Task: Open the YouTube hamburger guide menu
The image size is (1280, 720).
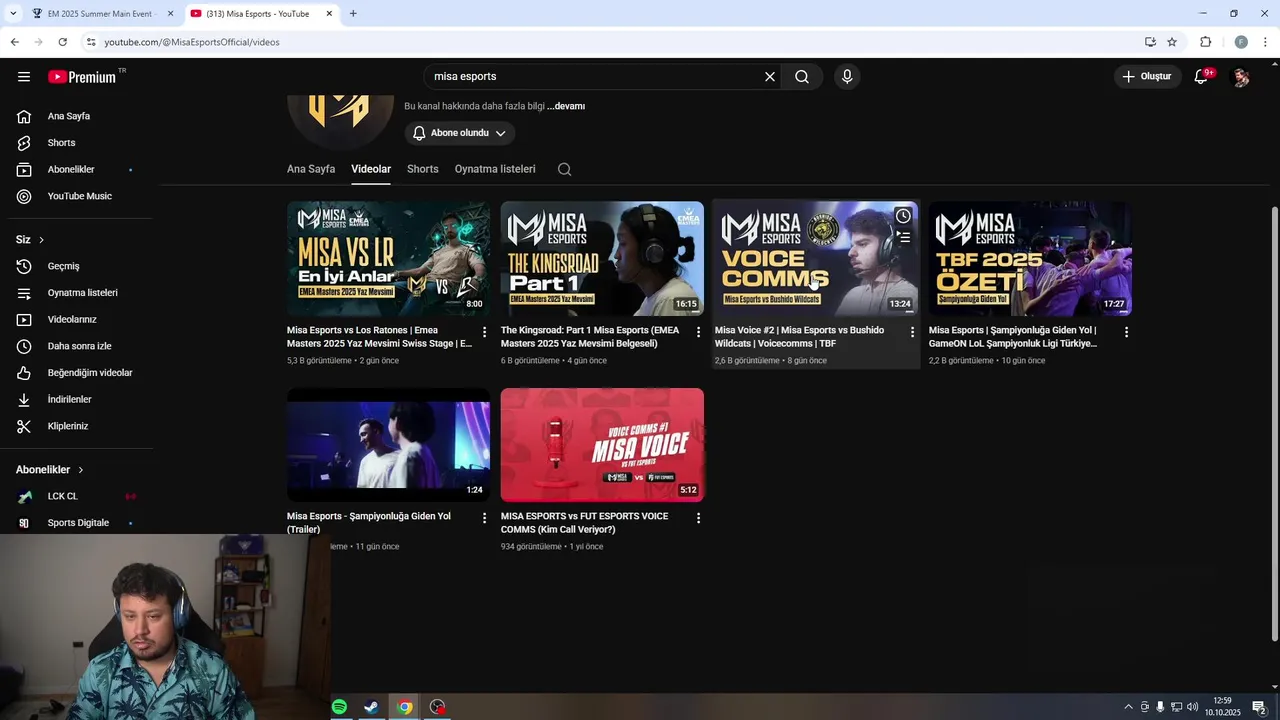Action: (24, 77)
